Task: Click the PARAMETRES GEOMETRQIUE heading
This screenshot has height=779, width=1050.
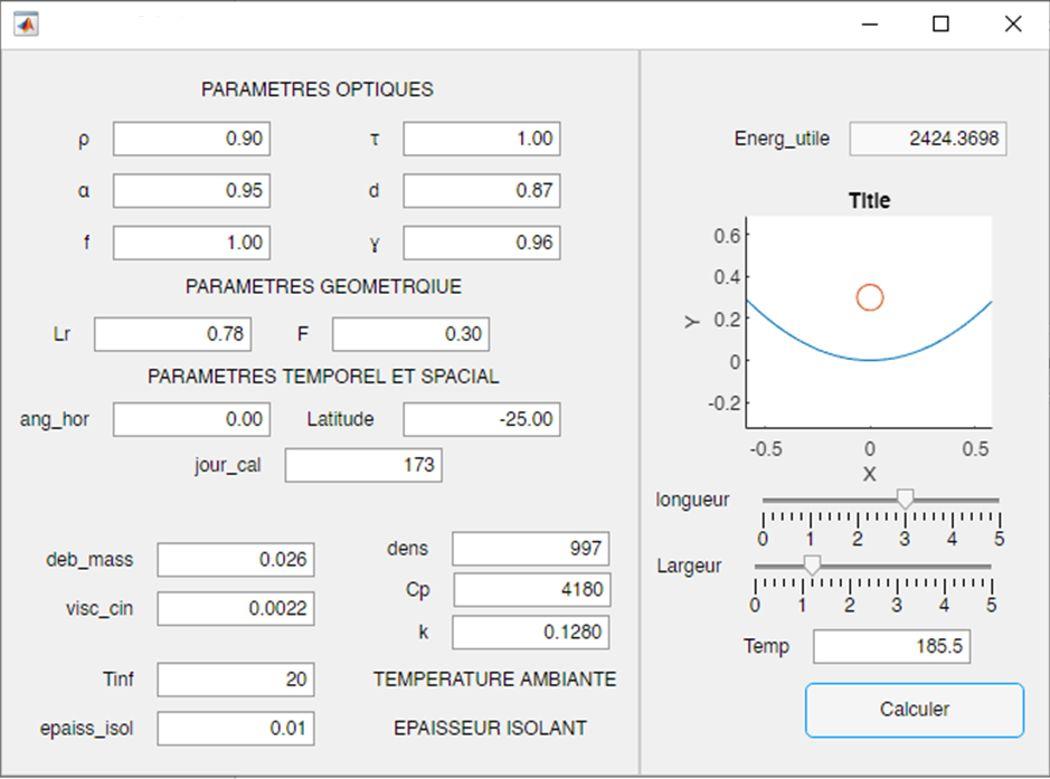Action: pyautogui.click(x=323, y=287)
